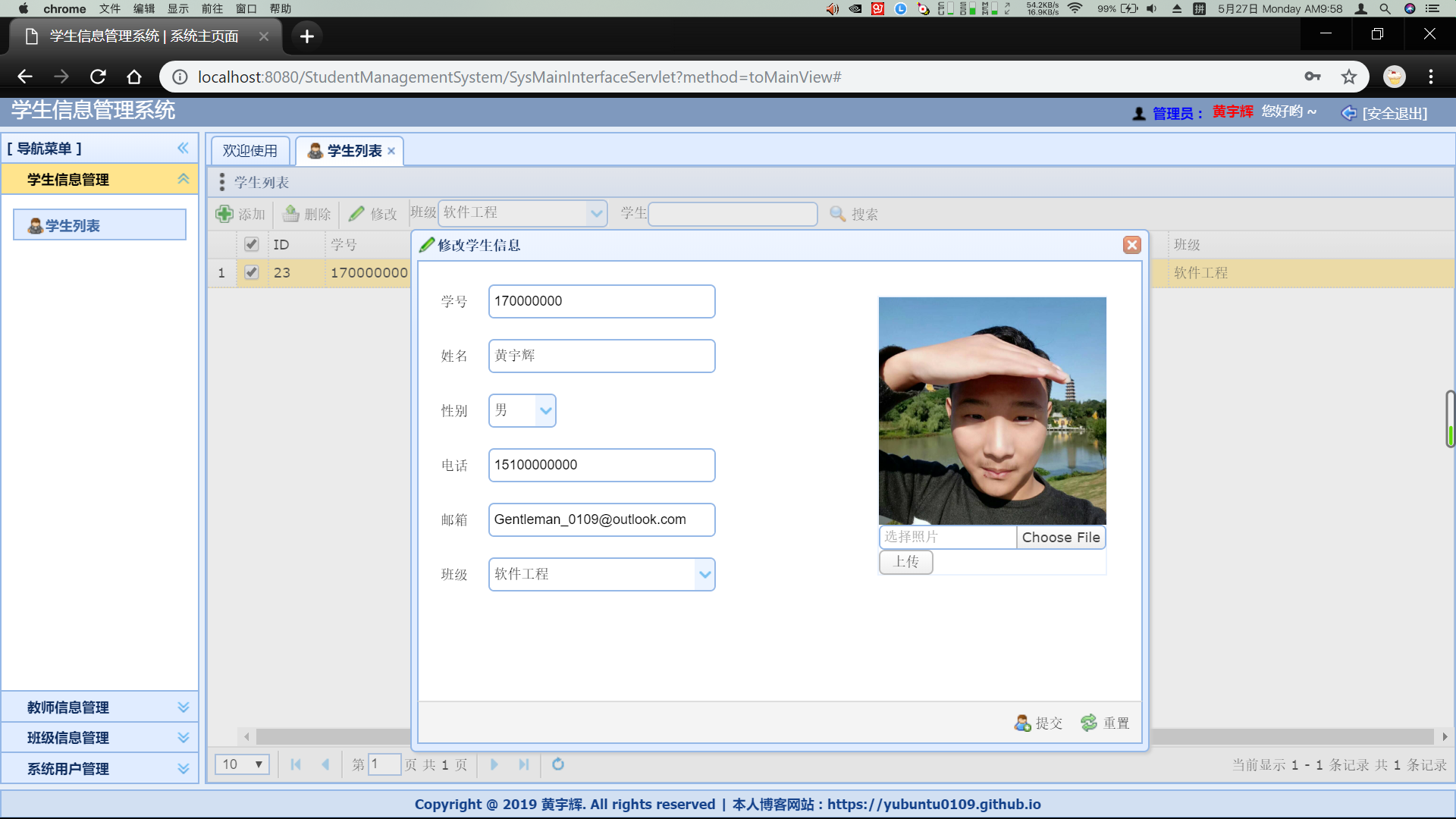1456x819 pixels.
Task: Click the Choose File button
Action: [1060, 537]
